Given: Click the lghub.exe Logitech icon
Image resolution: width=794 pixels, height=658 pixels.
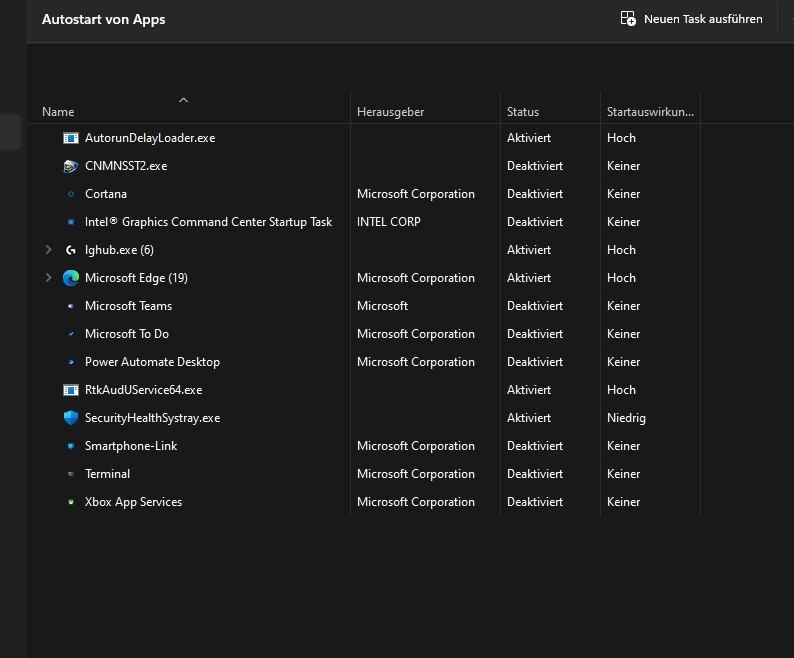Looking at the screenshot, I should [70, 250].
